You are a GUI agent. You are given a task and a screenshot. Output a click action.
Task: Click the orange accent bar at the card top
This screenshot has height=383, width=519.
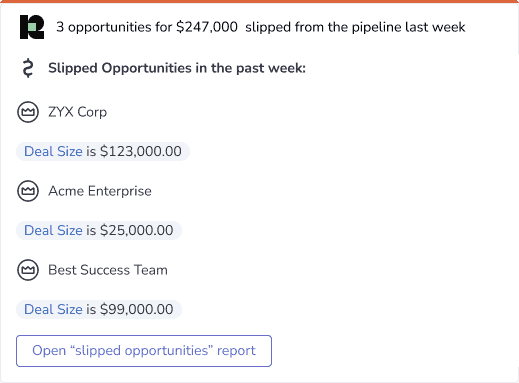[259, 1]
